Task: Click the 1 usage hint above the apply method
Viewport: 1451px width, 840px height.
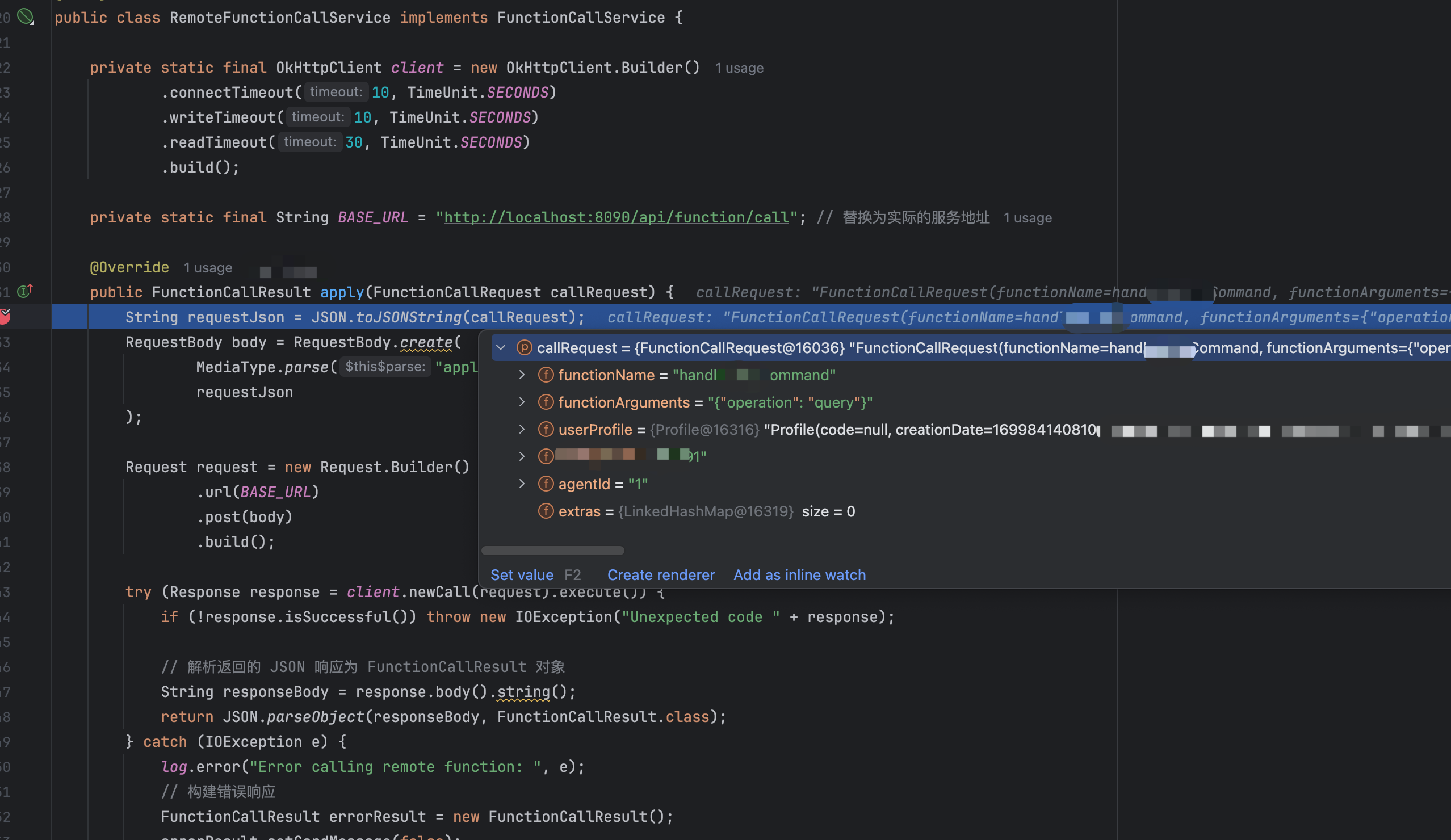Action: pyautogui.click(x=208, y=267)
